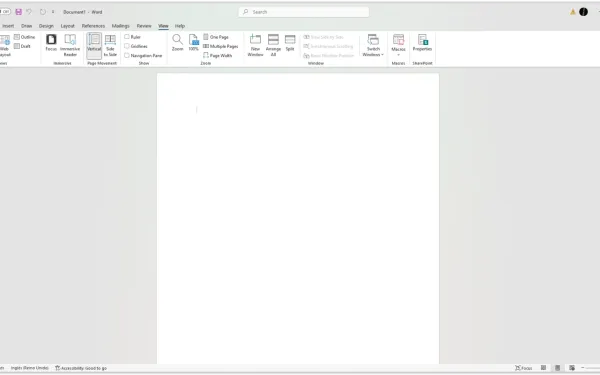600x375 pixels.
Task: Click inside the blank document page
Action: click(x=298, y=218)
